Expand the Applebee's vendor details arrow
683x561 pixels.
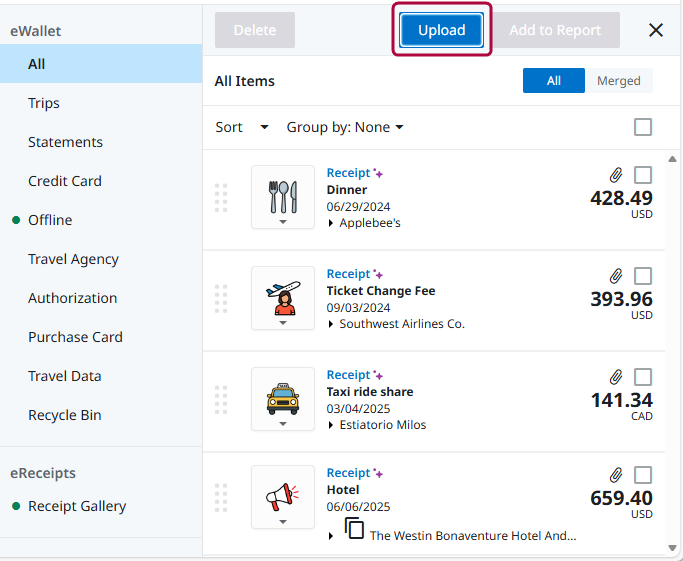click(x=331, y=223)
